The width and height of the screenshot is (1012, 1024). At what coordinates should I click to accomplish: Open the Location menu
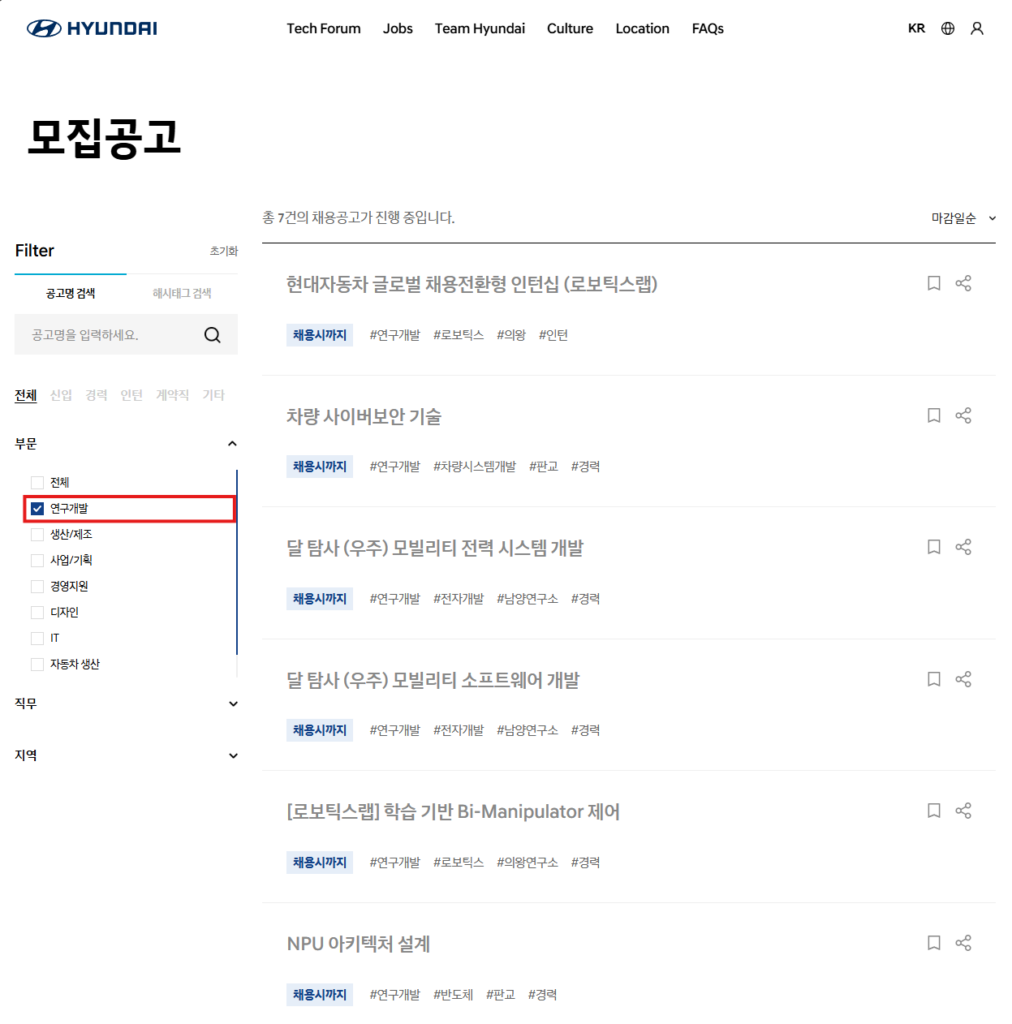click(642, 29)
